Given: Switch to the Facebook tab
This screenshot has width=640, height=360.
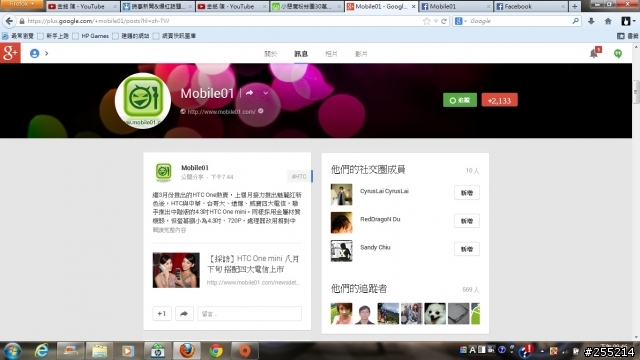Looking at the screenshot, I should [x=531, y=6].
